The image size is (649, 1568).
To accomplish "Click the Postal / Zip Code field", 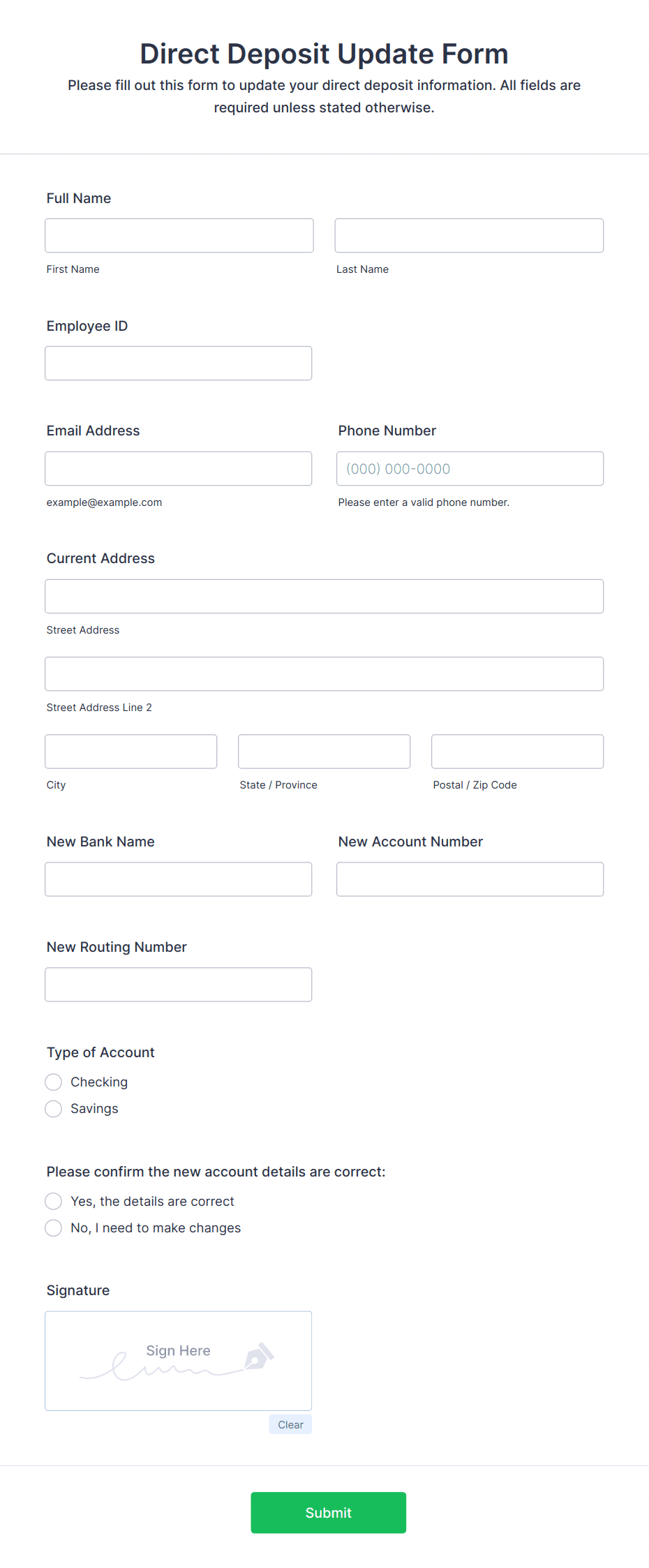I will [x=516, y=752].
